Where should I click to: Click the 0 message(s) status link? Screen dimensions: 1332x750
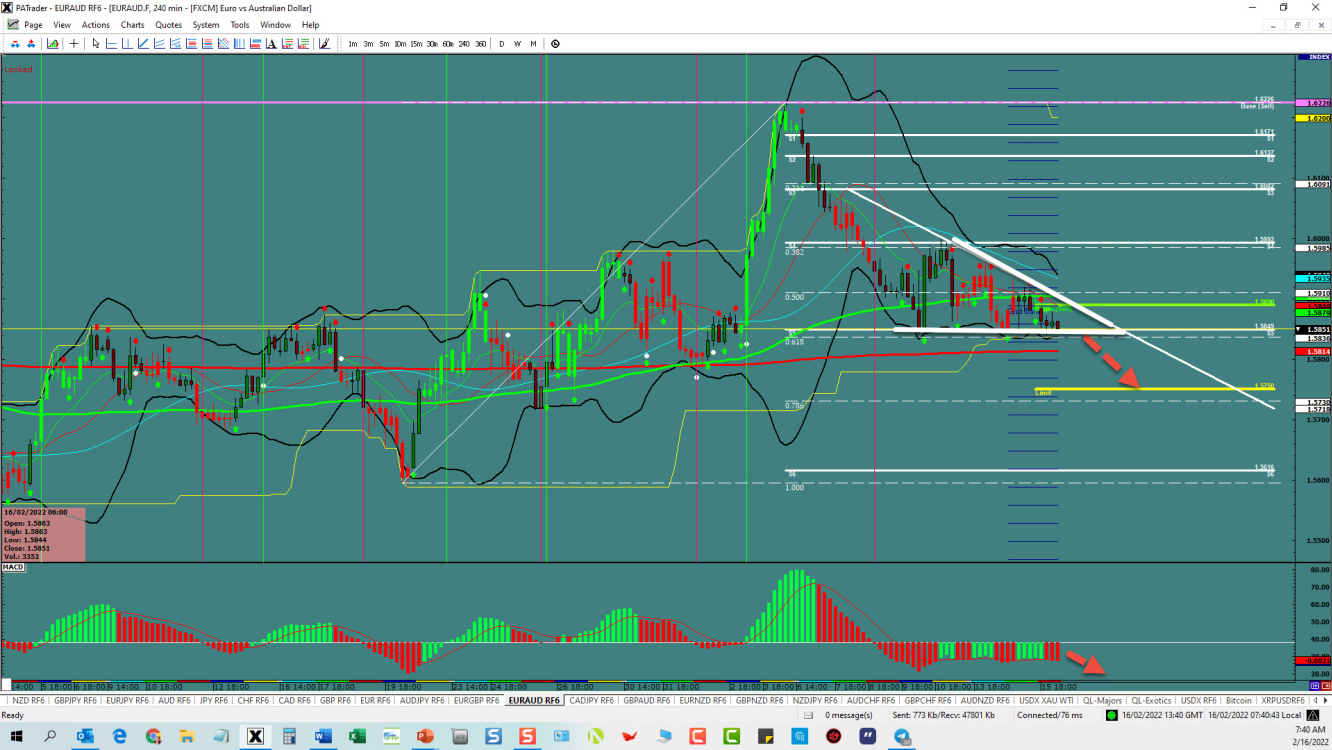click(x=848, y=714)
